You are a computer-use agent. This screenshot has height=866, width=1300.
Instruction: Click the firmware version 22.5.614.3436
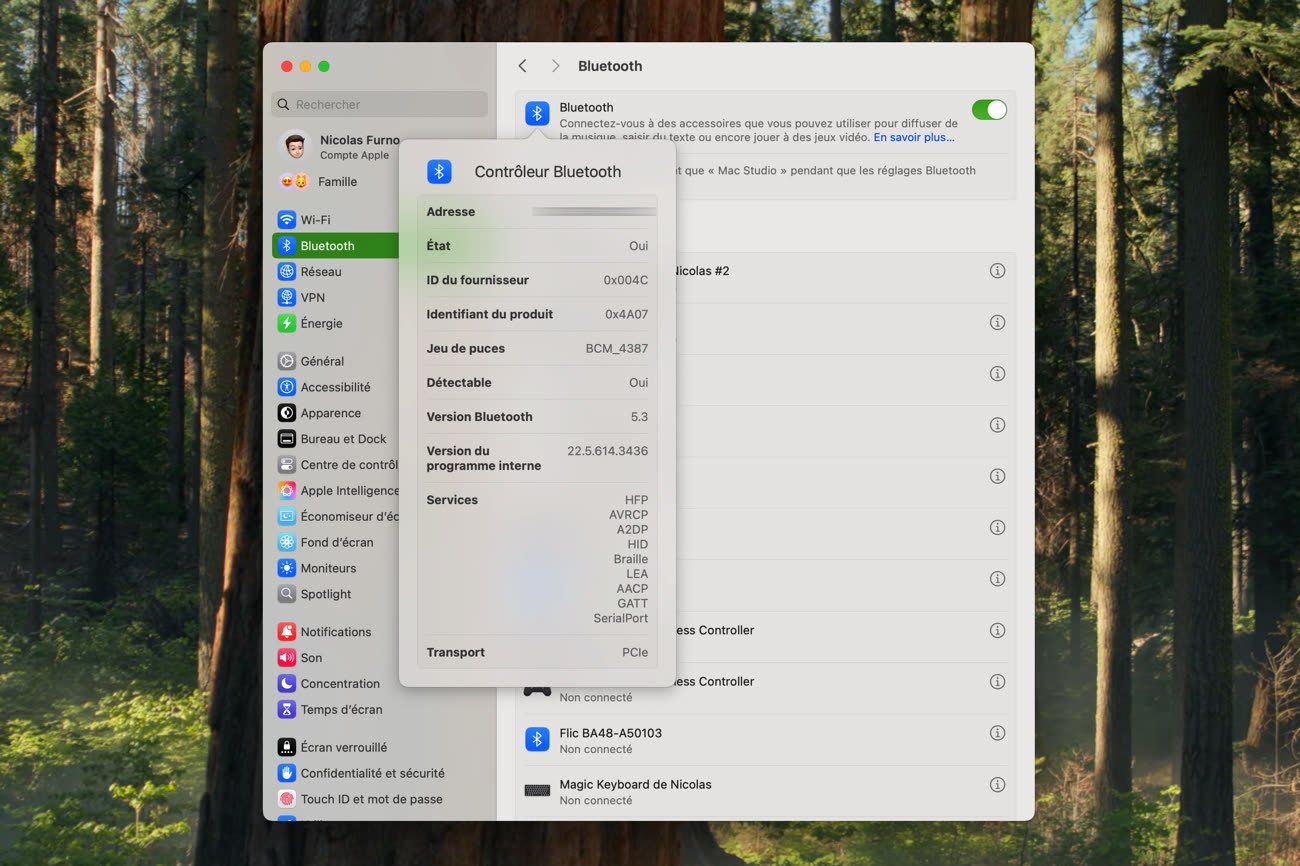[608, 451]
